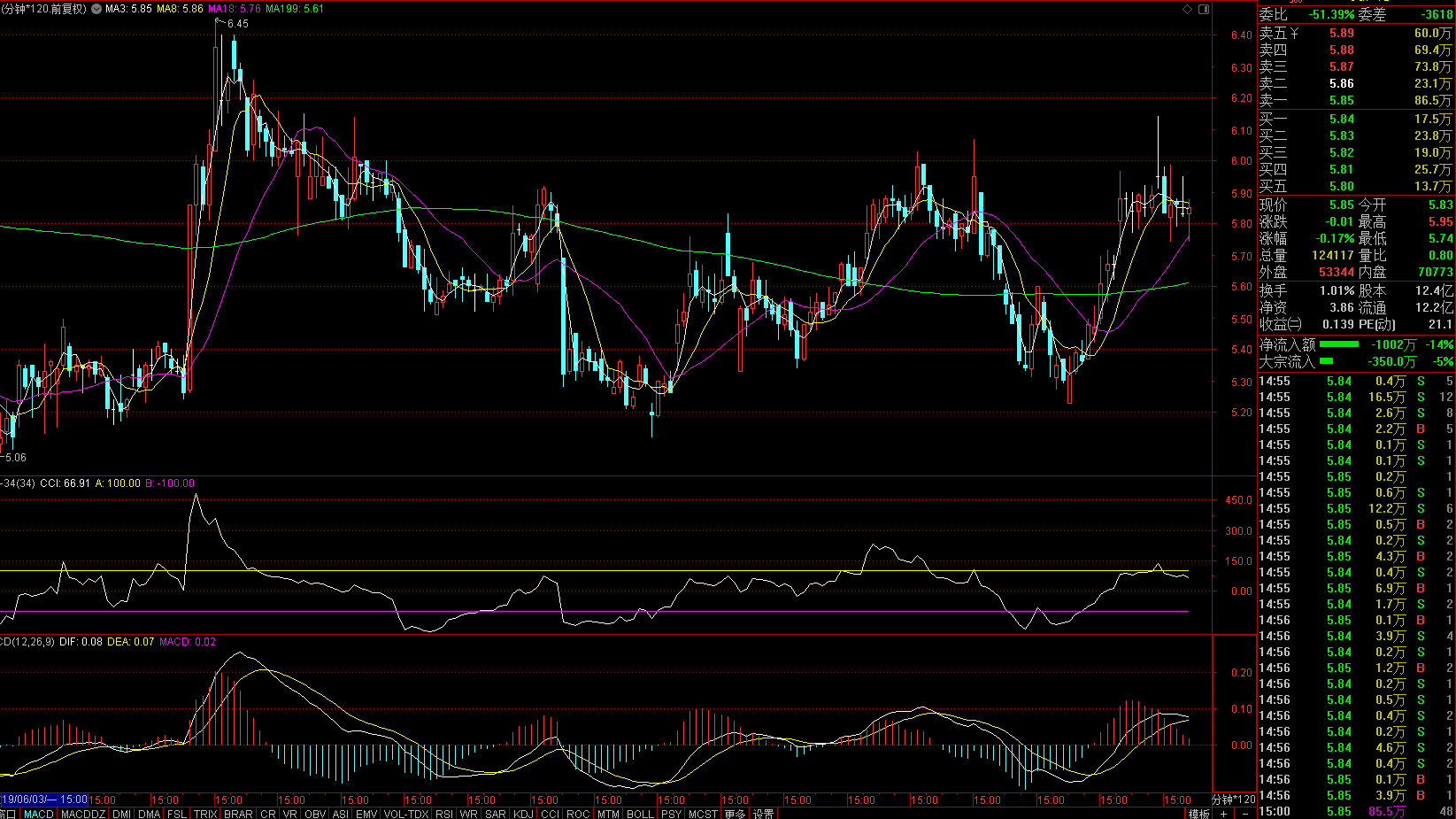Image resolution: width=1456 pixels, height=819 pixels.
Task: Select the RSI indicator tab
Action: (x=444, y=814)
